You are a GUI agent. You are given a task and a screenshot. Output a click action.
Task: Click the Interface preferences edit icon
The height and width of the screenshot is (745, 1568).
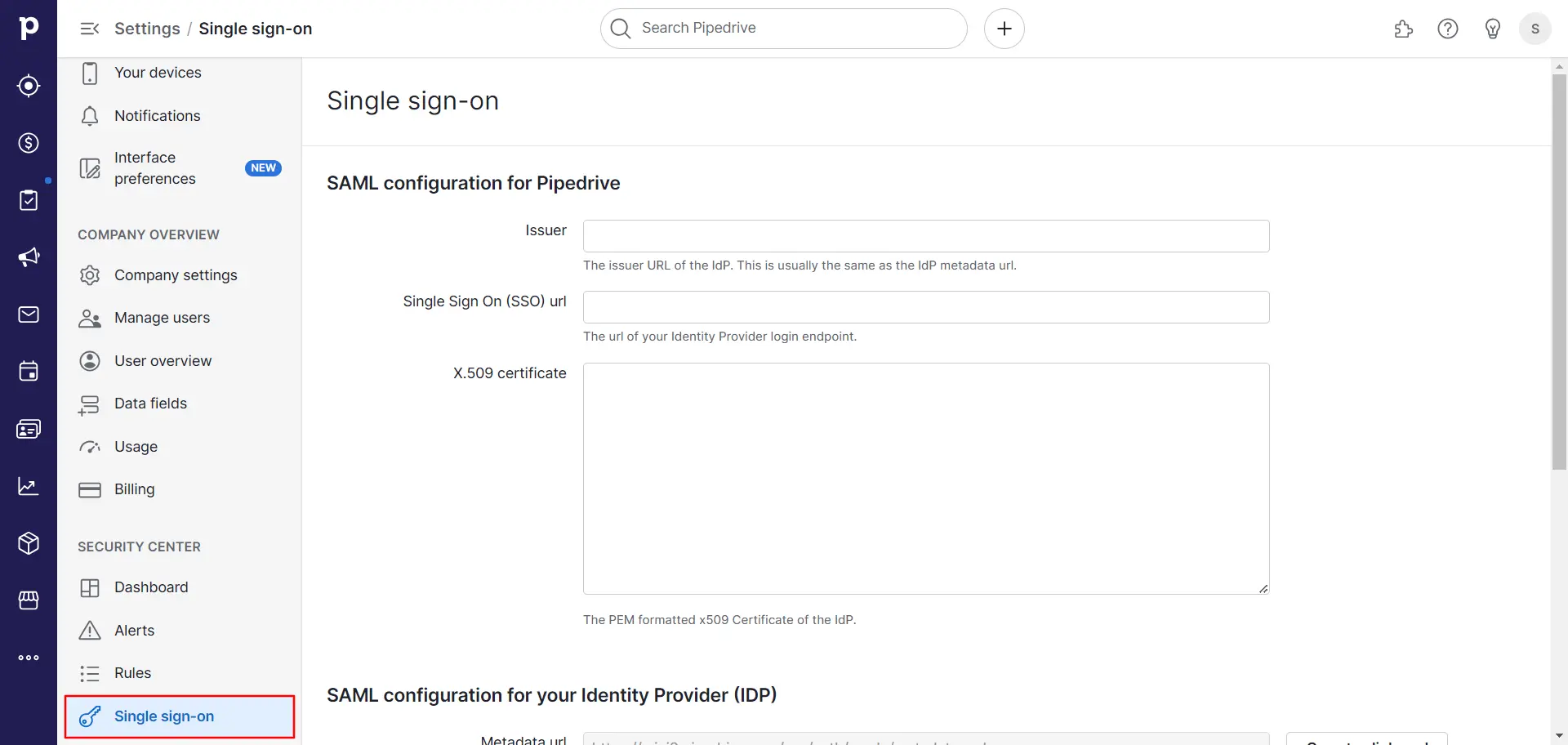(90, 168)
